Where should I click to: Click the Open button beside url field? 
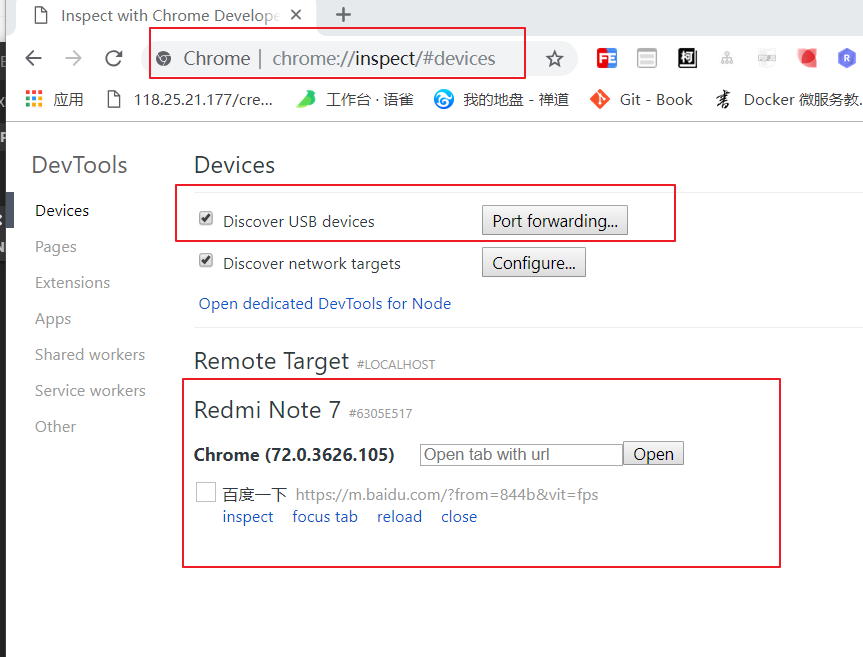click(653, 454)
